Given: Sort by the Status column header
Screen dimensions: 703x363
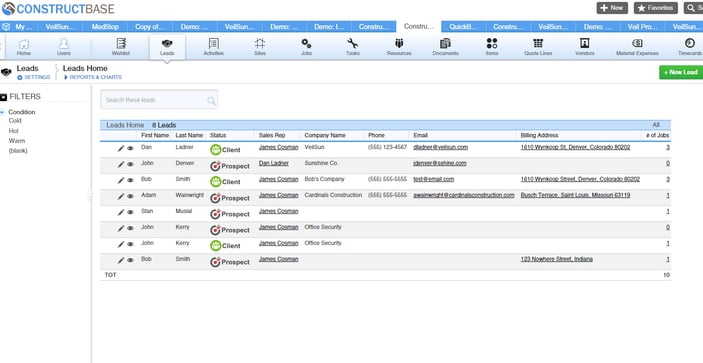Looking at the screenshot, I should (x=218, y=135).
